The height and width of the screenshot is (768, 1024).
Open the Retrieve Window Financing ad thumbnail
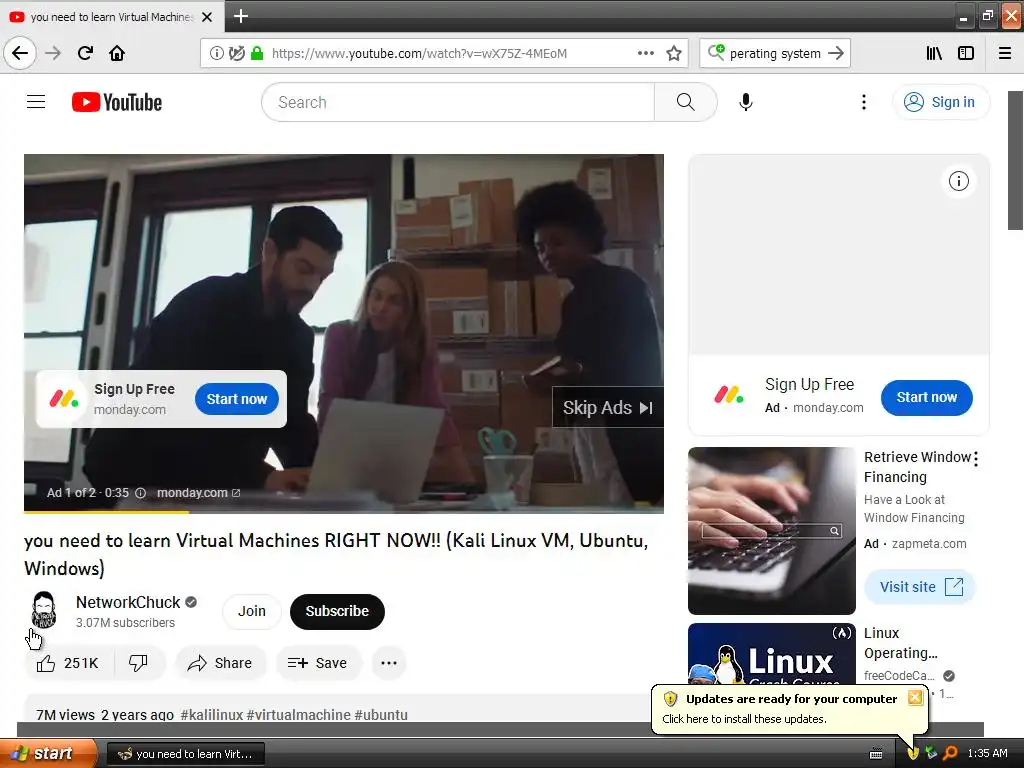[x=771, y=530]
